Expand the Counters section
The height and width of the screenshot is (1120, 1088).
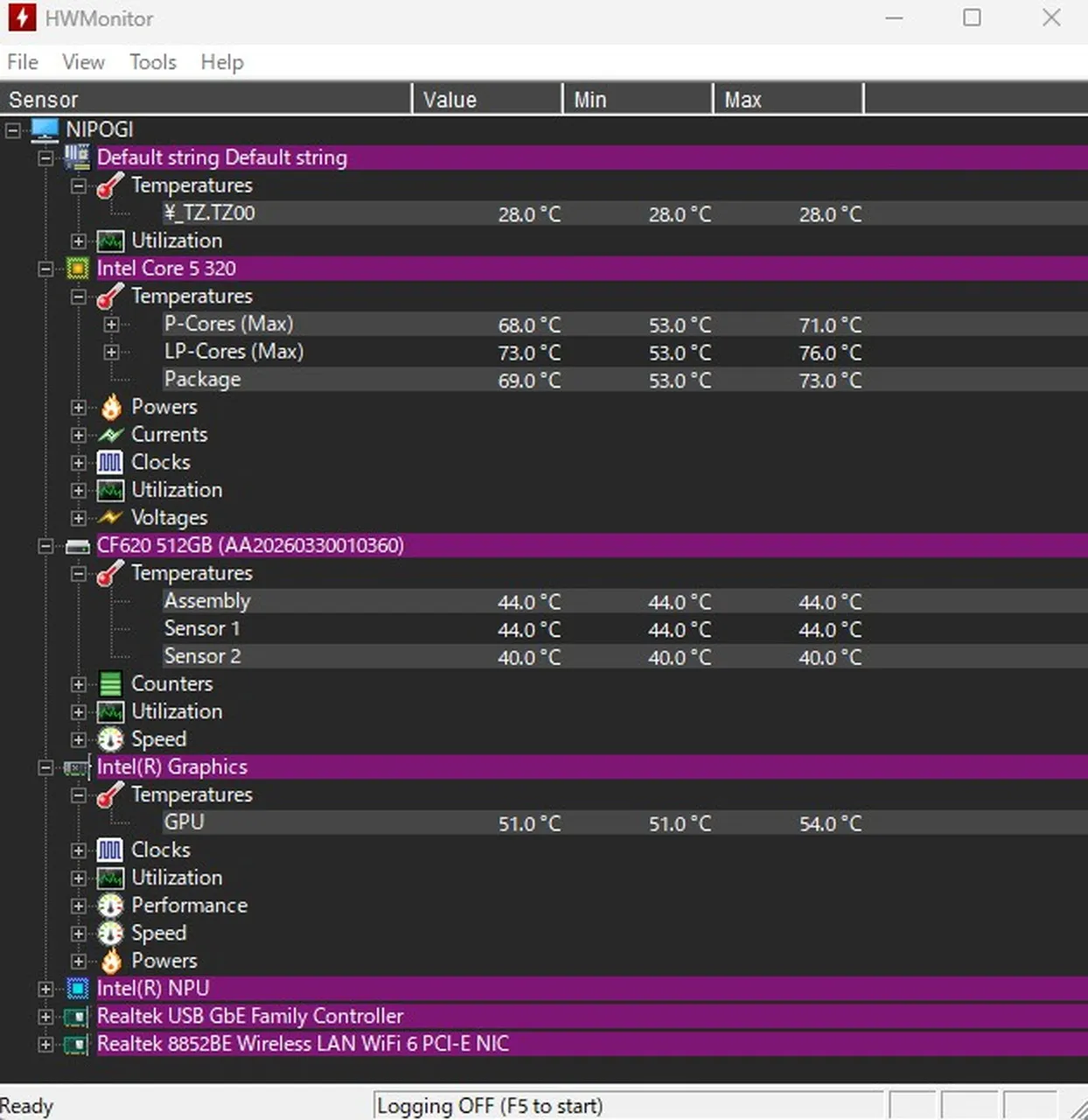(79, 684)
